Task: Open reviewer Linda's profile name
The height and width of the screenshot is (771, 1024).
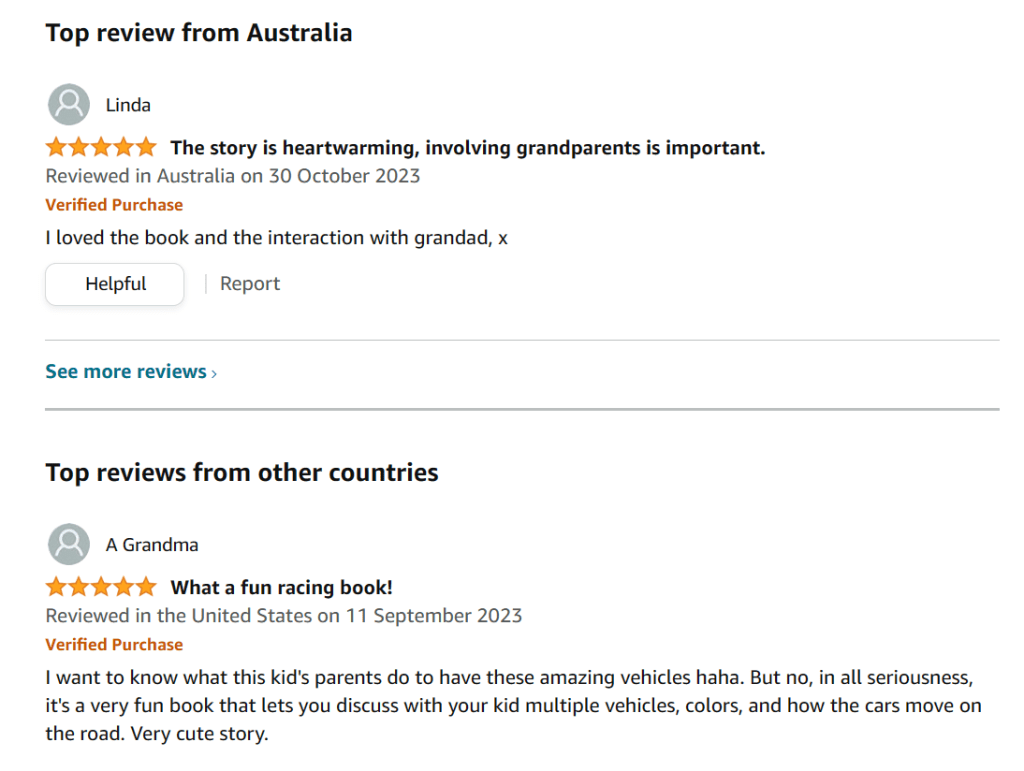Action: pos(128,105)
